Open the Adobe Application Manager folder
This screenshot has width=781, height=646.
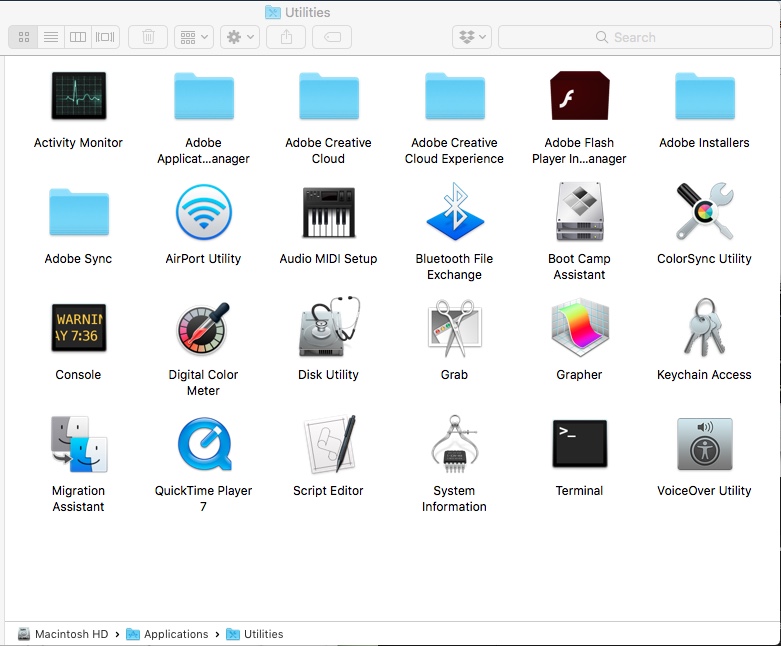point(204,96)
